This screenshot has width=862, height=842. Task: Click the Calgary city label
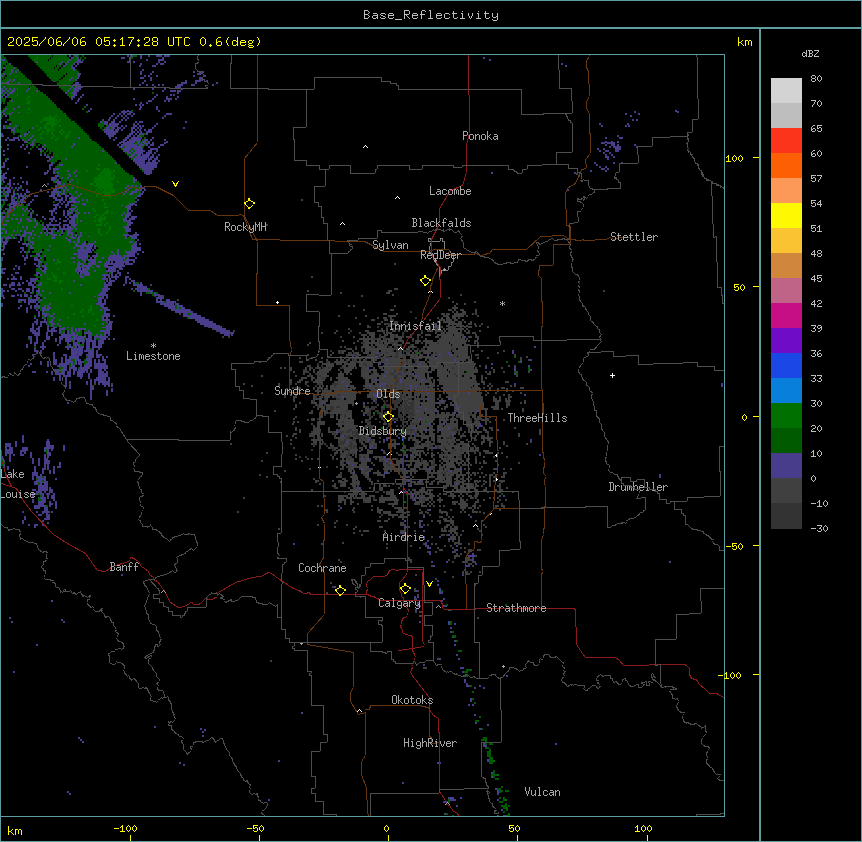point(399,603)
